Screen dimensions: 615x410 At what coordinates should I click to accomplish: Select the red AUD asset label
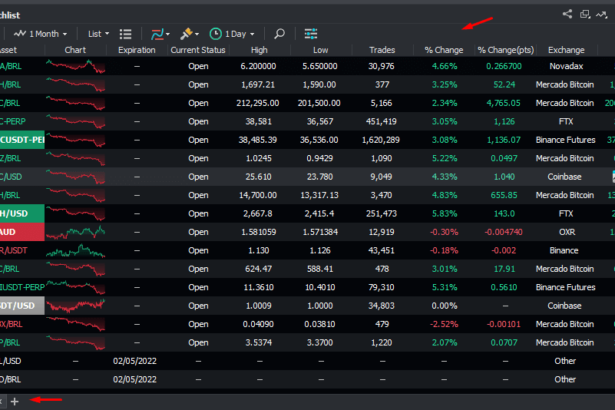(22, 232)
